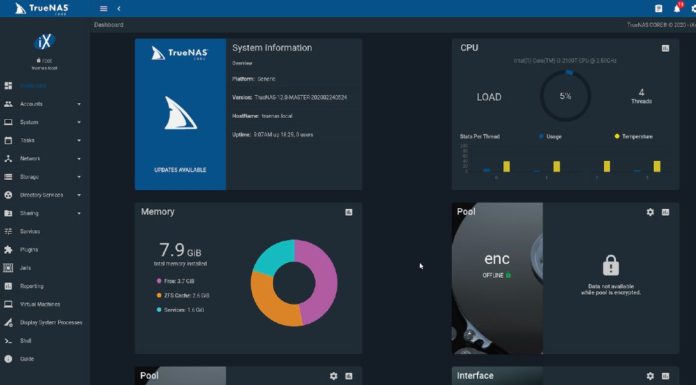Image resolution: width=696 pixels, height=385 pixels.
Task: Expand the Sharing menu
Action: pos(44,213)
